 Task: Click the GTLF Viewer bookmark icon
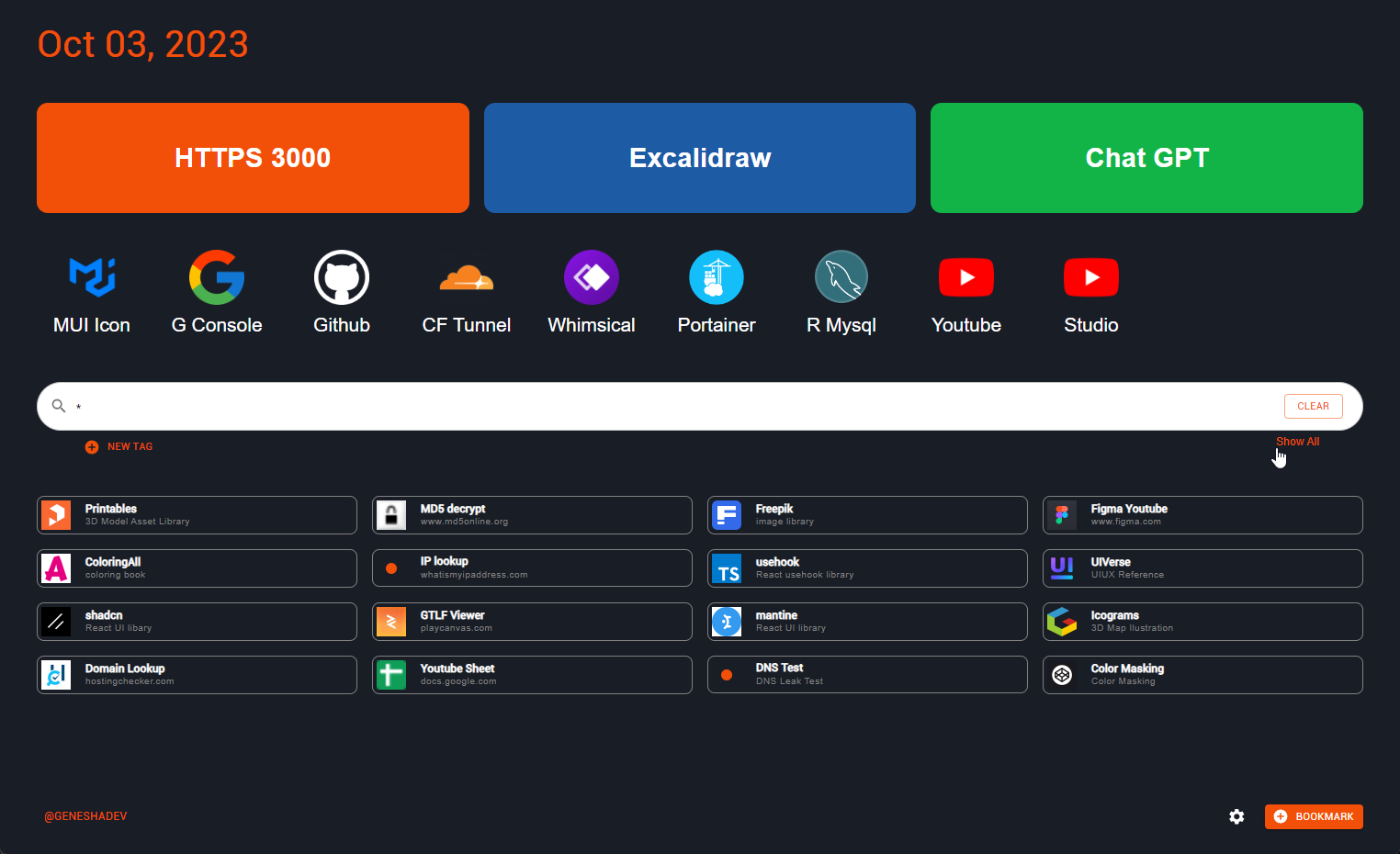[x=391, y=622]
